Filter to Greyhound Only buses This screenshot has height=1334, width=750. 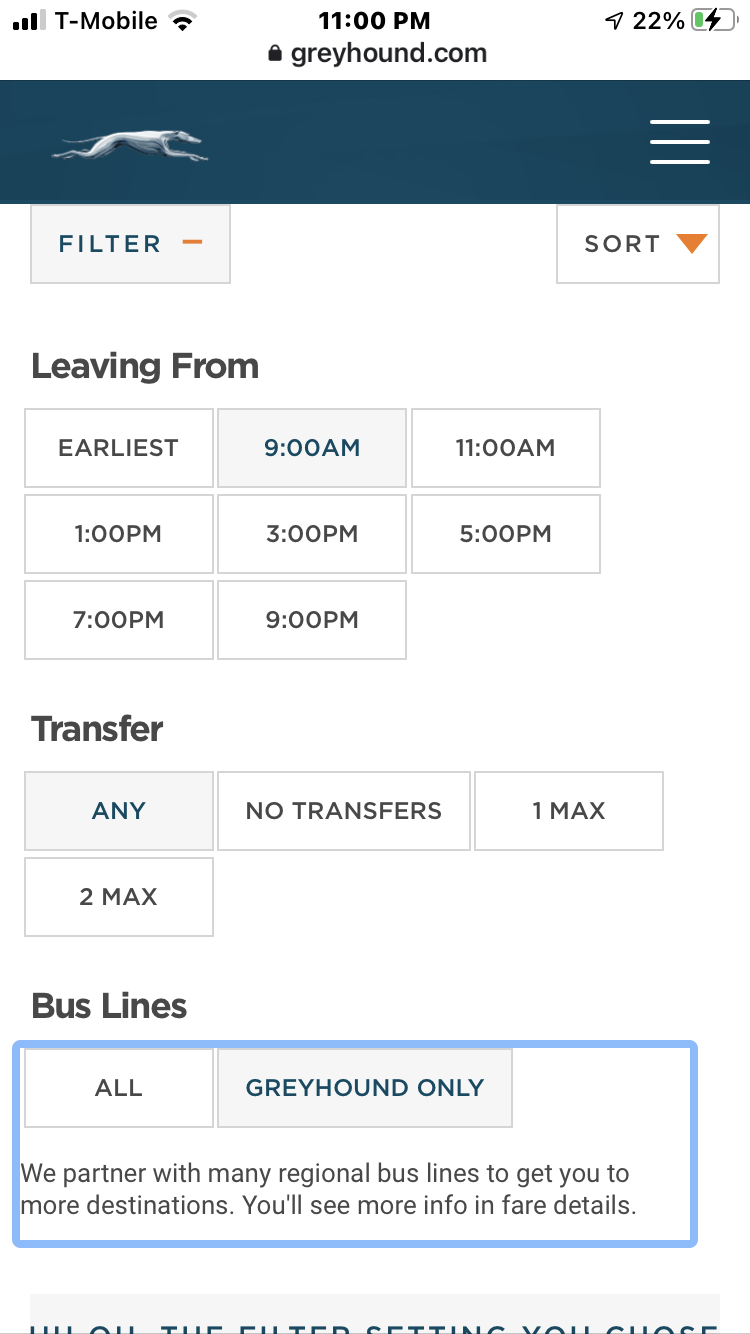[365, 1087]
